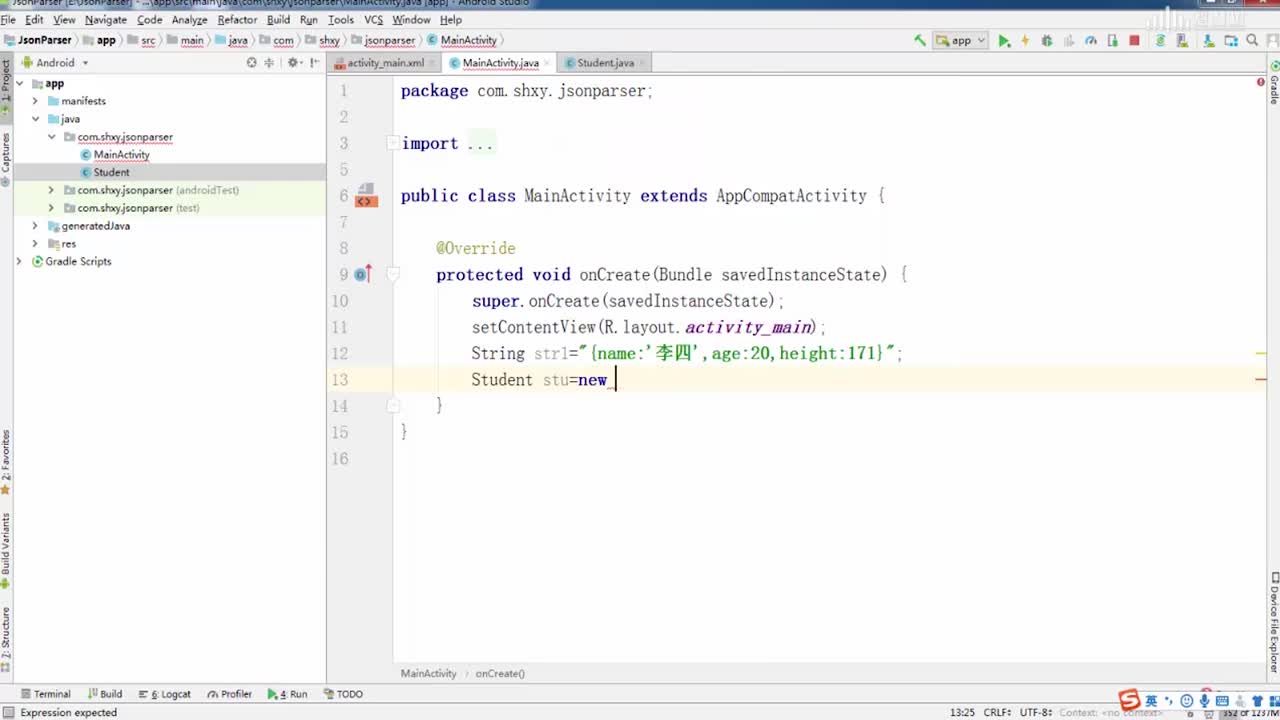Open the Navigate menu

coord(105,19)
